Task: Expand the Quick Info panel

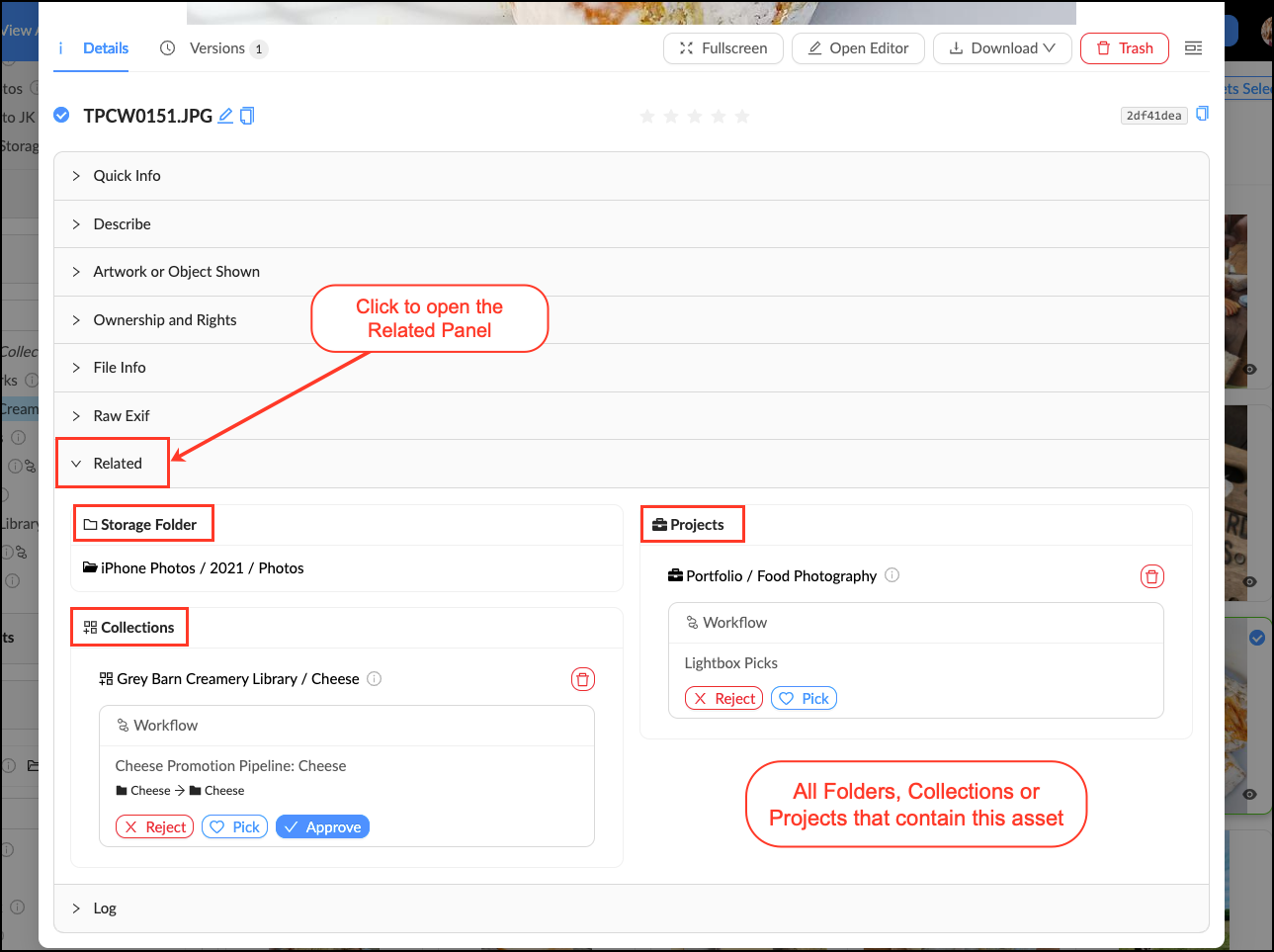Action: click(x=127, y=176)
